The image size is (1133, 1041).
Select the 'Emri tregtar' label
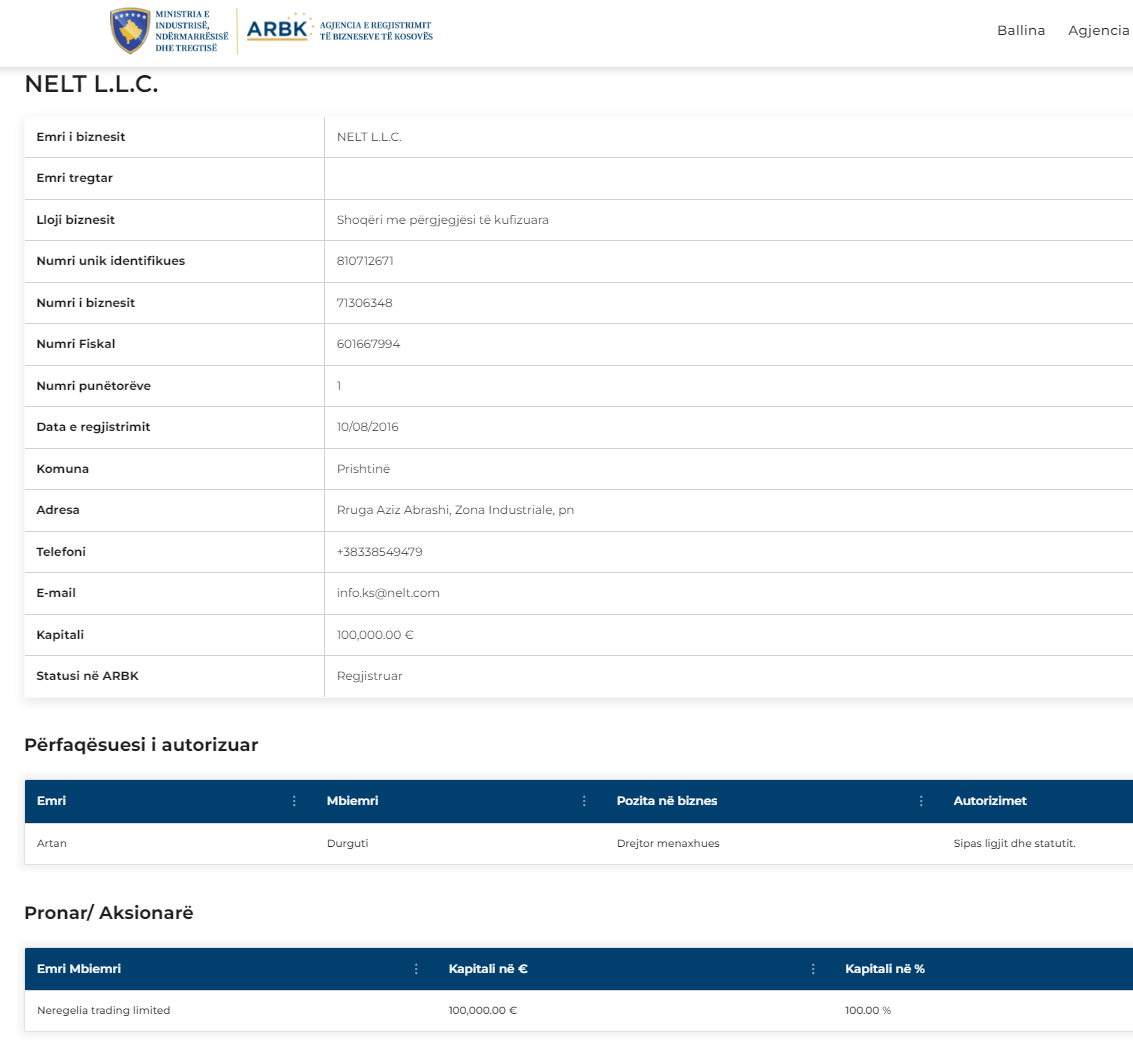coord(74,178)
